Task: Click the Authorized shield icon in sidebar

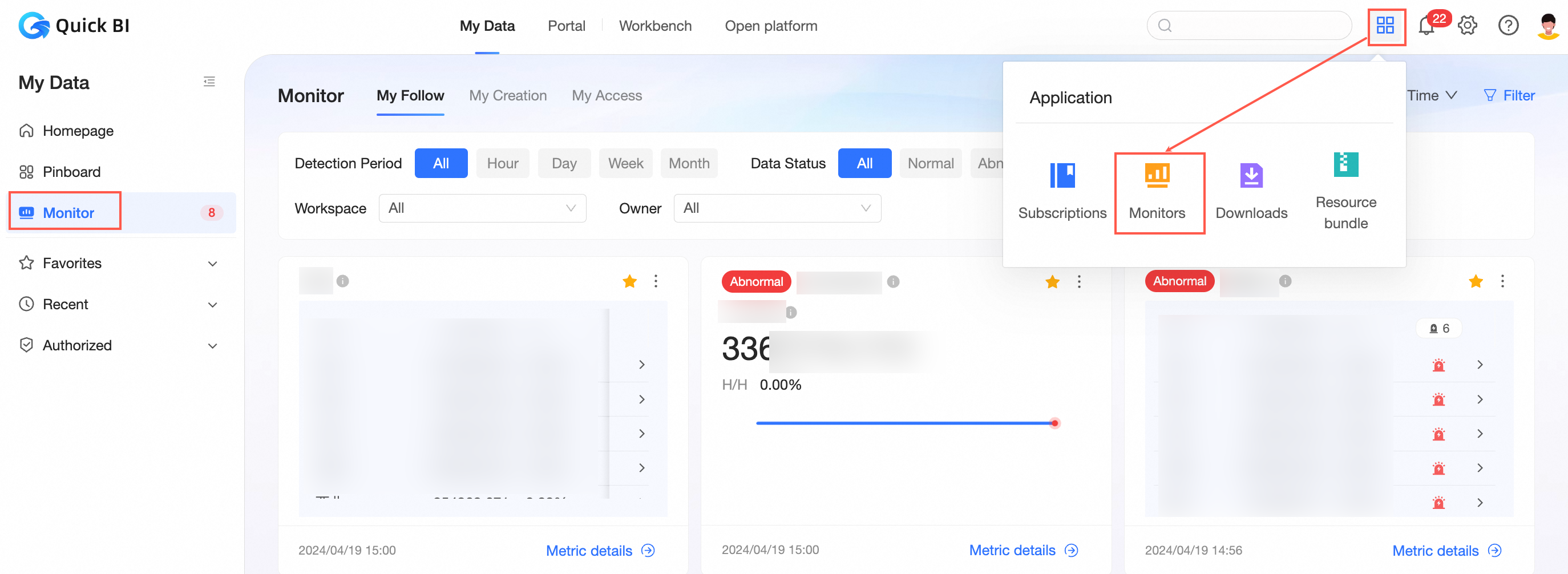Action: point(26,345)
